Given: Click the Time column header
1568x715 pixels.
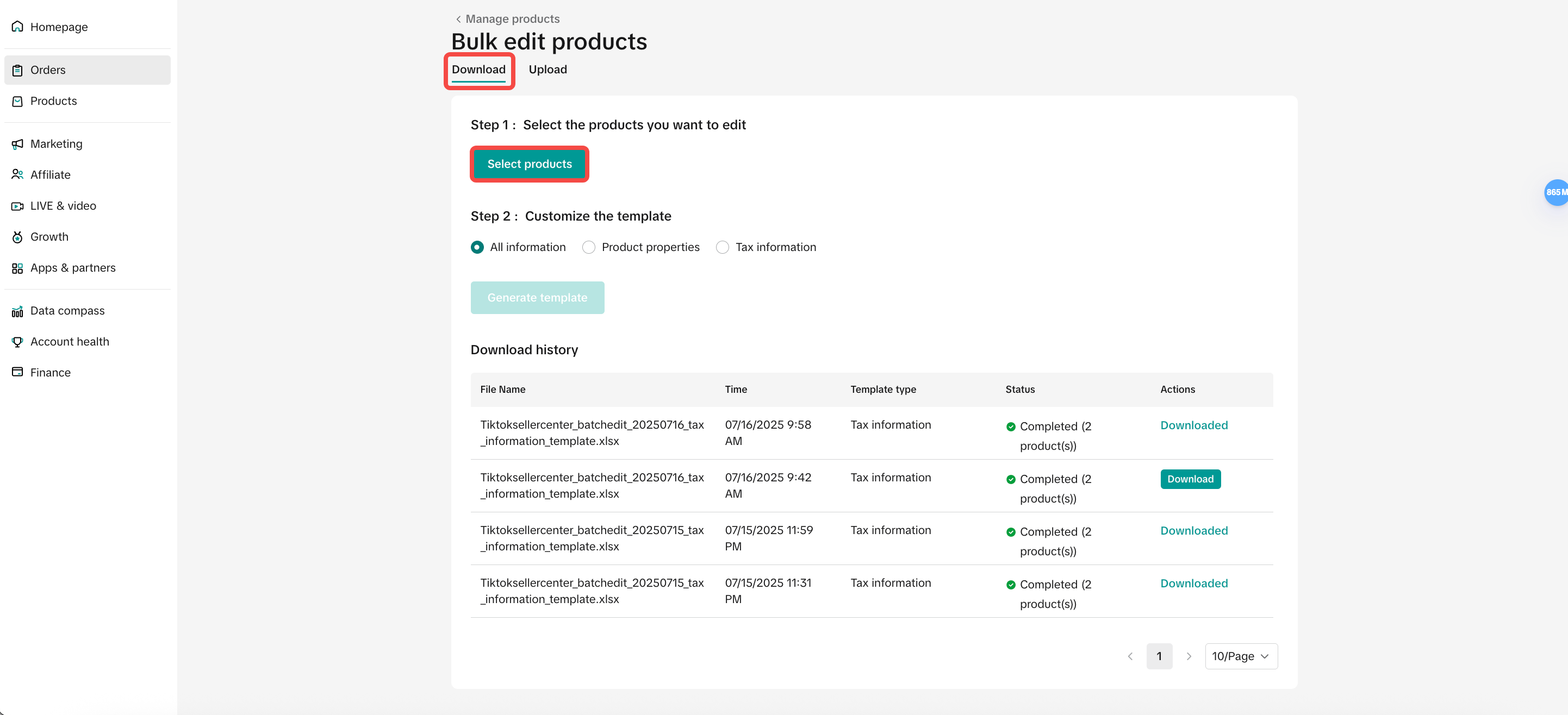Looking at the screenshot, I should 735,389.
